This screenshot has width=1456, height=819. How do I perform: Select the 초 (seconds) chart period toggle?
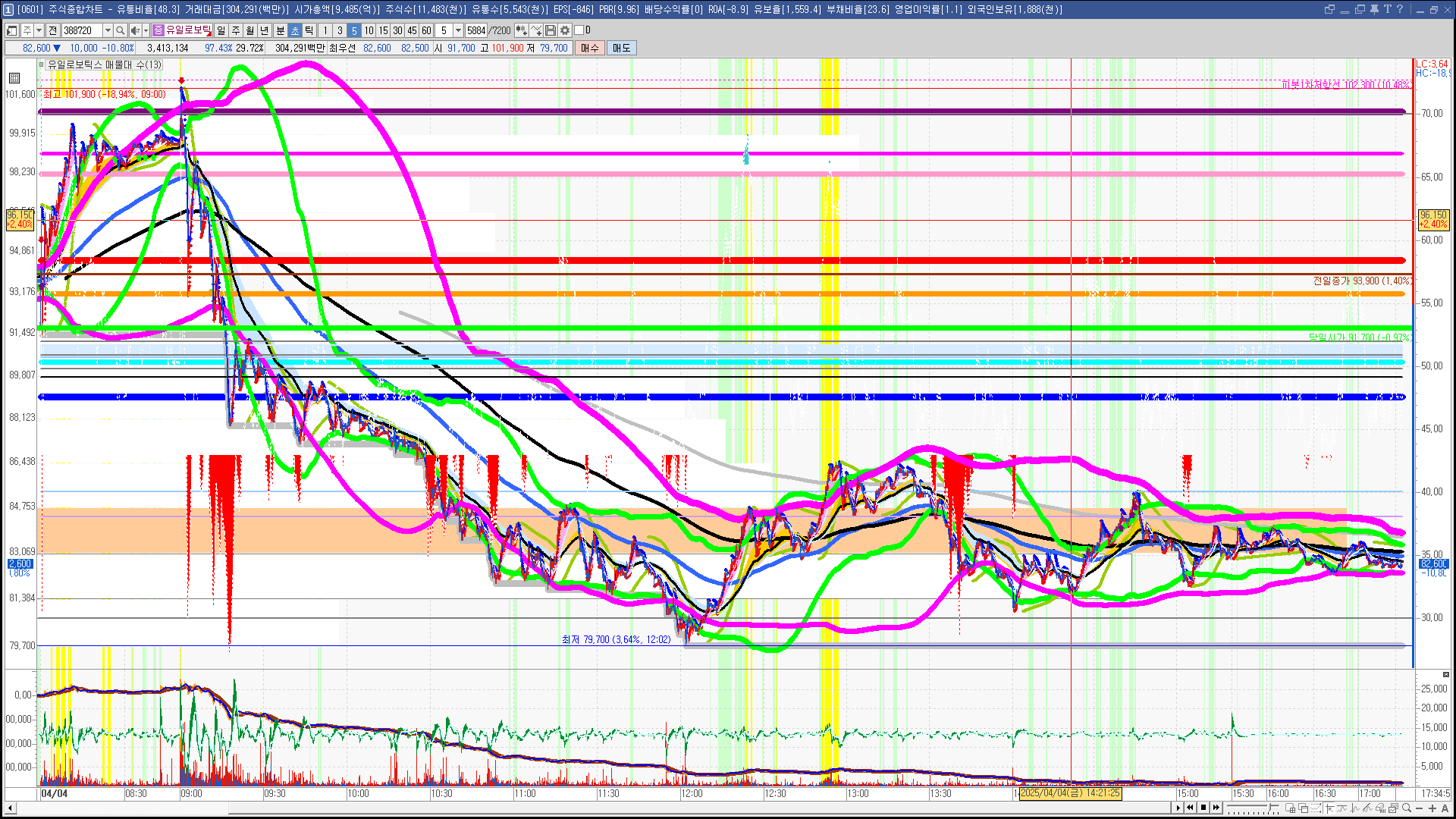tap(295, 30)
